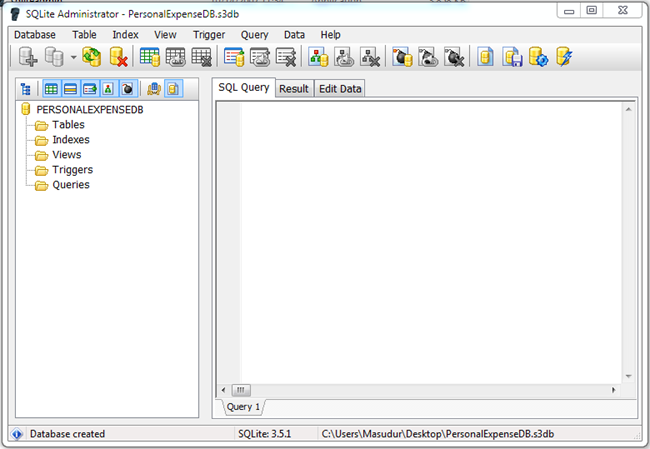Click the Create View toolbar icon
Screen dimensions: 650x449
pos(318,56)
